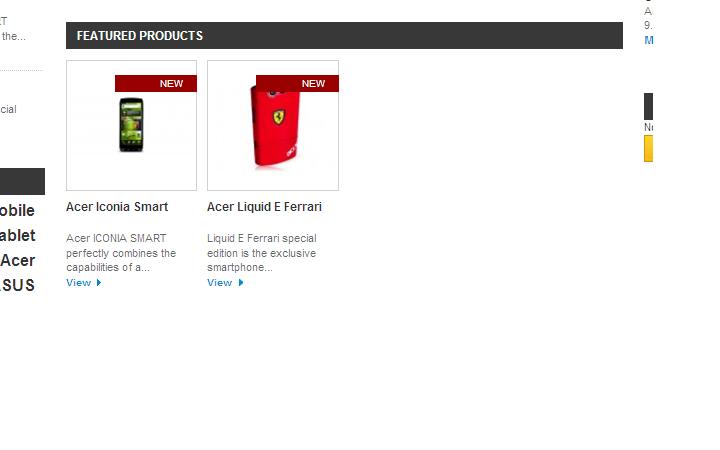Select the partially visible Mobile tag in left sidebar
This screenshot has width=720, height=450.
click(17, 210)
